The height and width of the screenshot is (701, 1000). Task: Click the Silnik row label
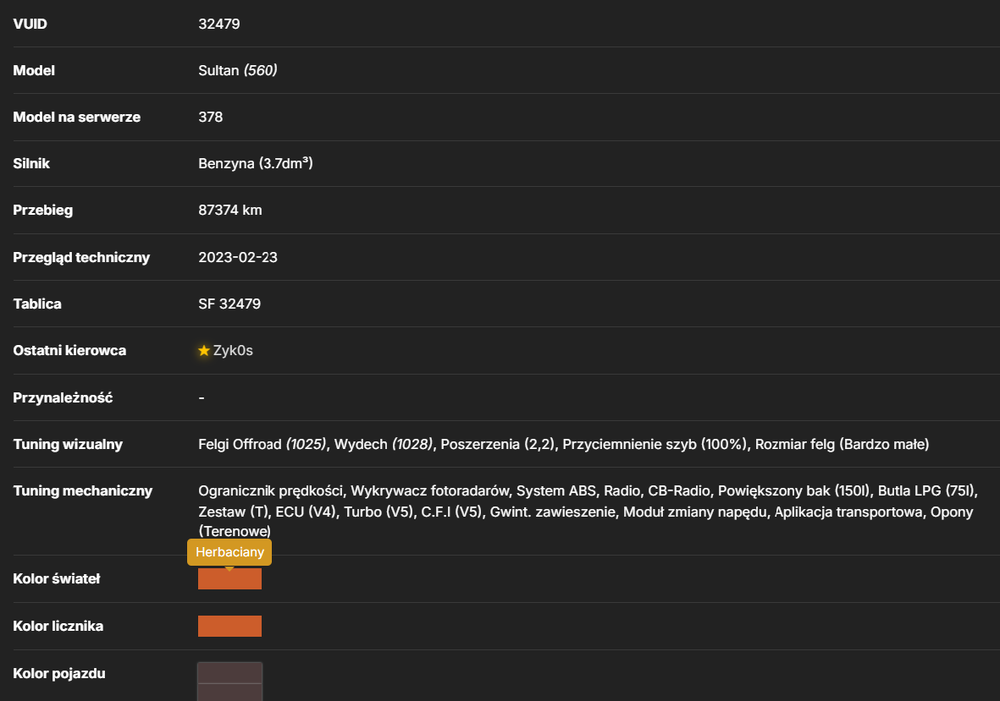tap(31, 164)
